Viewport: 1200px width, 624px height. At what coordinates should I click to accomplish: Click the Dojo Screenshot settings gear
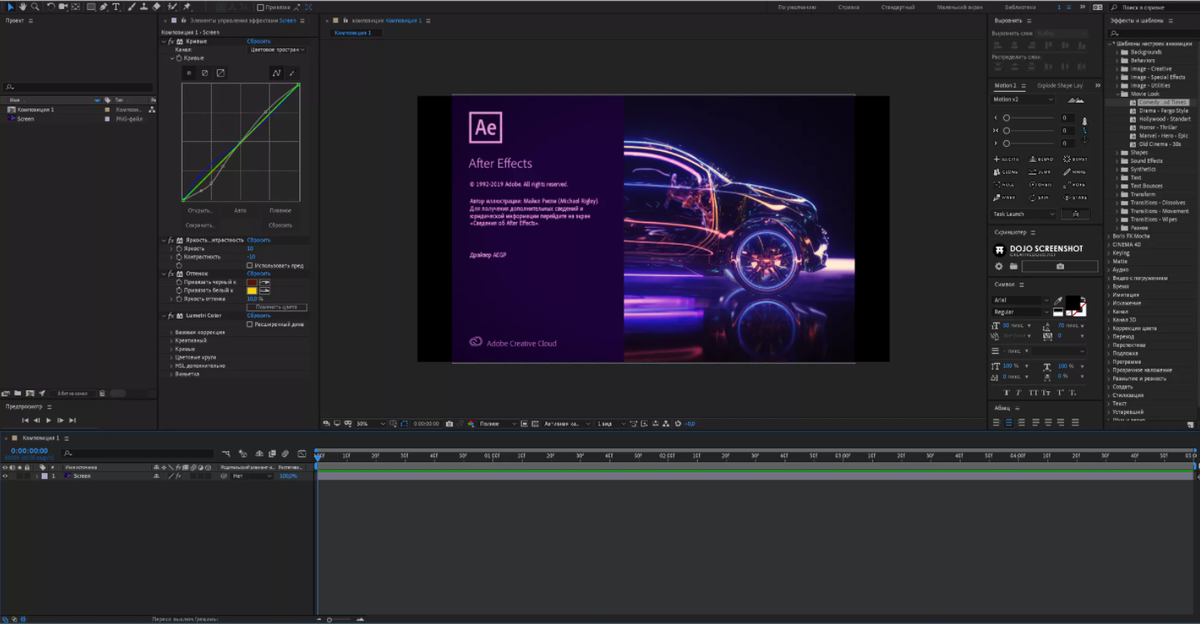coord(999,266)
